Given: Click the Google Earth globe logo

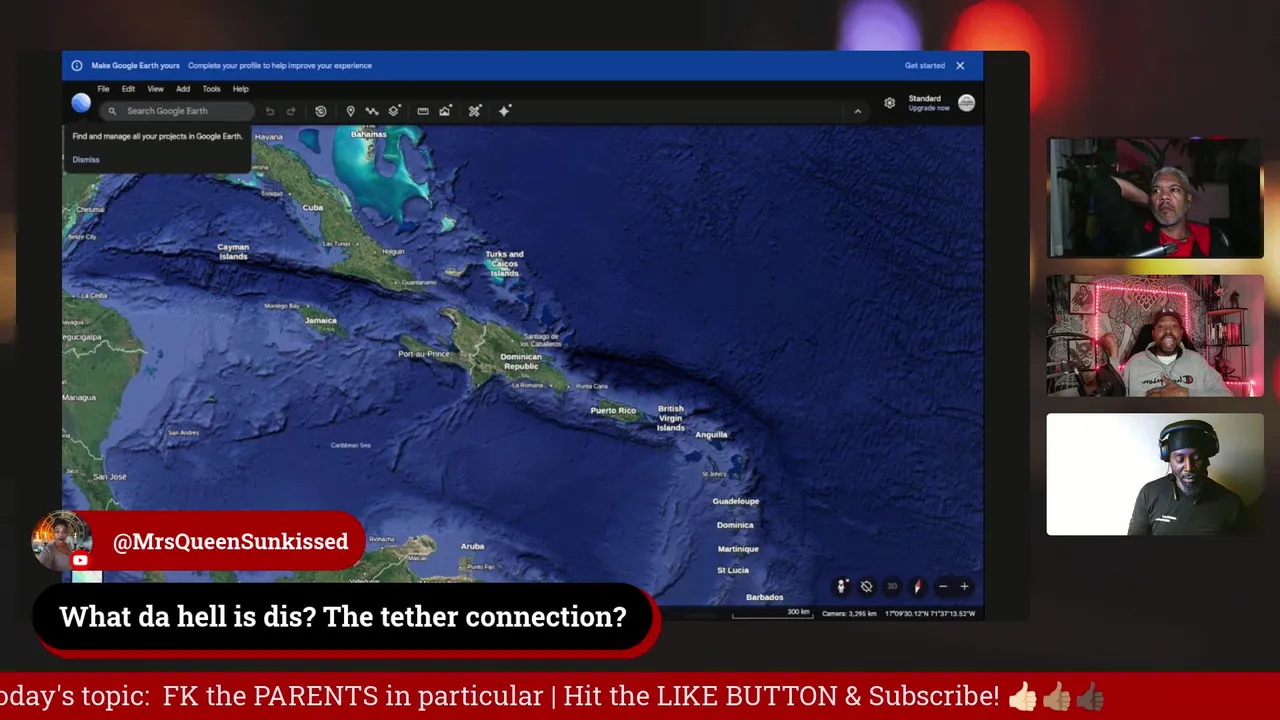Looking at the screenshot, I should [81, 103].
